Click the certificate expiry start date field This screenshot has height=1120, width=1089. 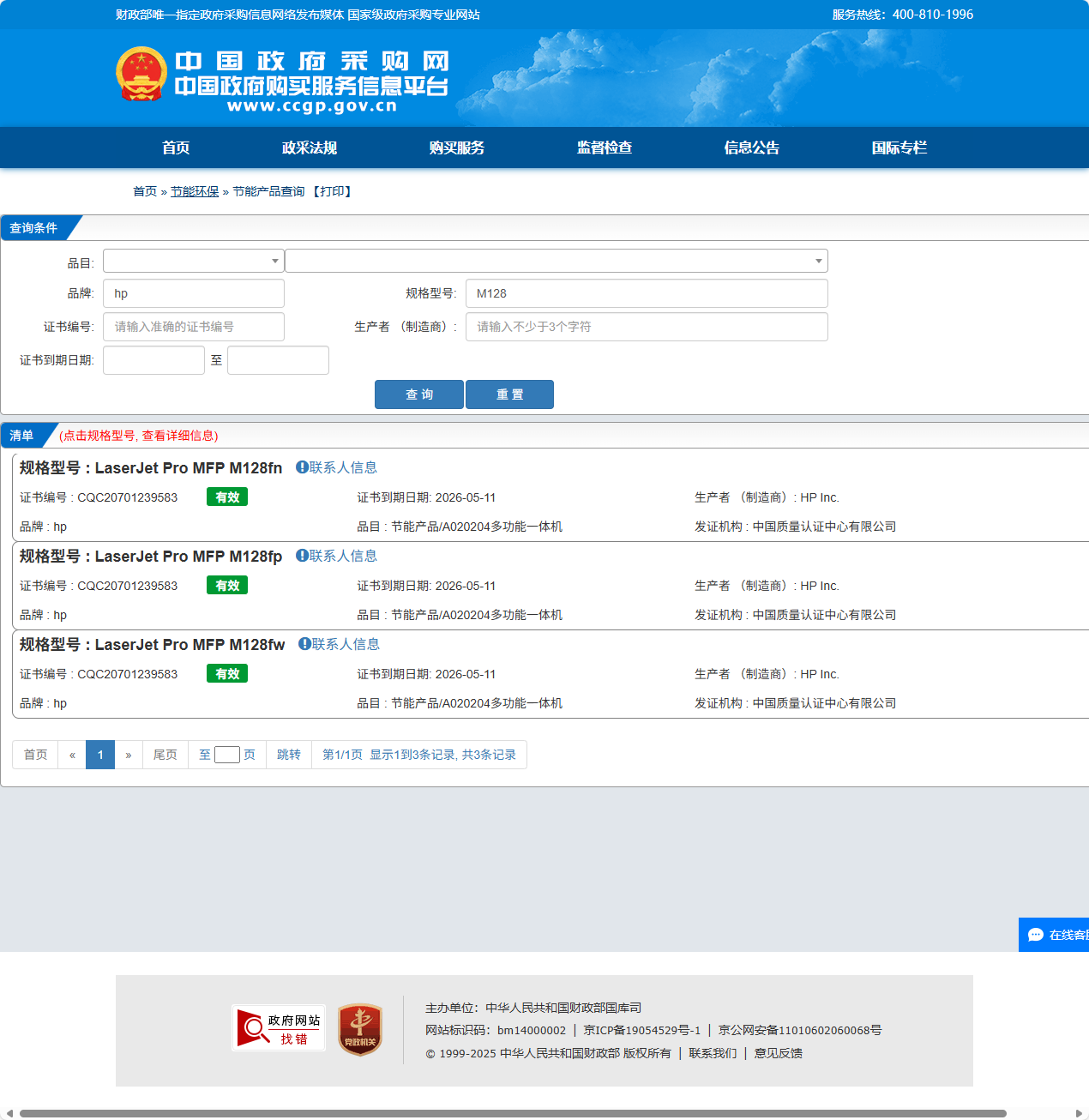pos(153,360)
